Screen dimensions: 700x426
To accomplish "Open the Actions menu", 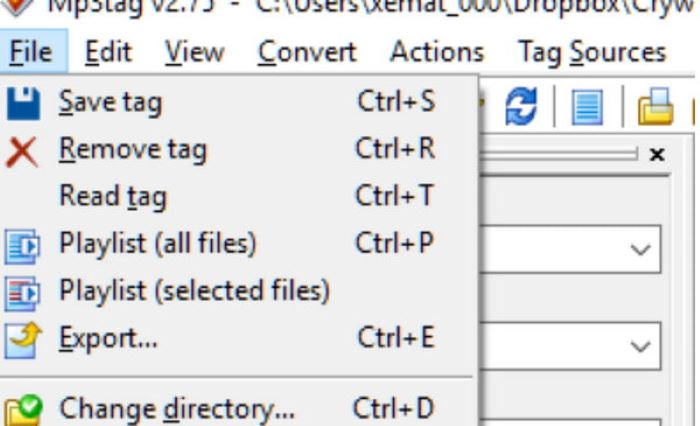I will click(x=437, y=52).
